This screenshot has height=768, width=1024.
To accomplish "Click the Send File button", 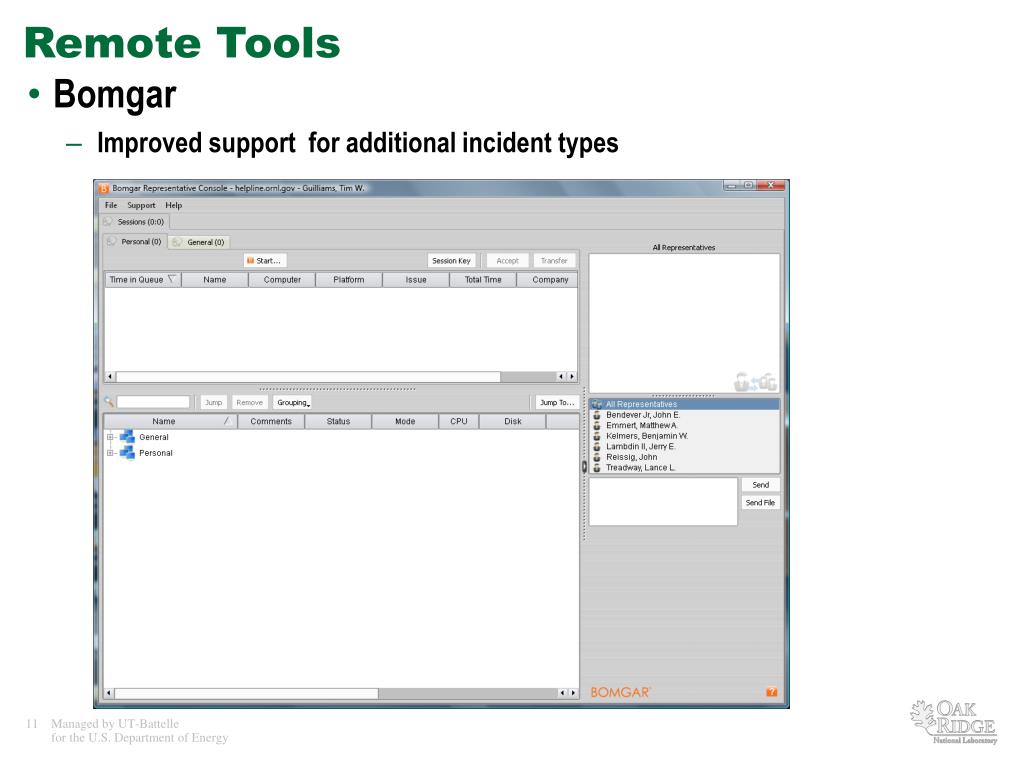I will (761, 503).
